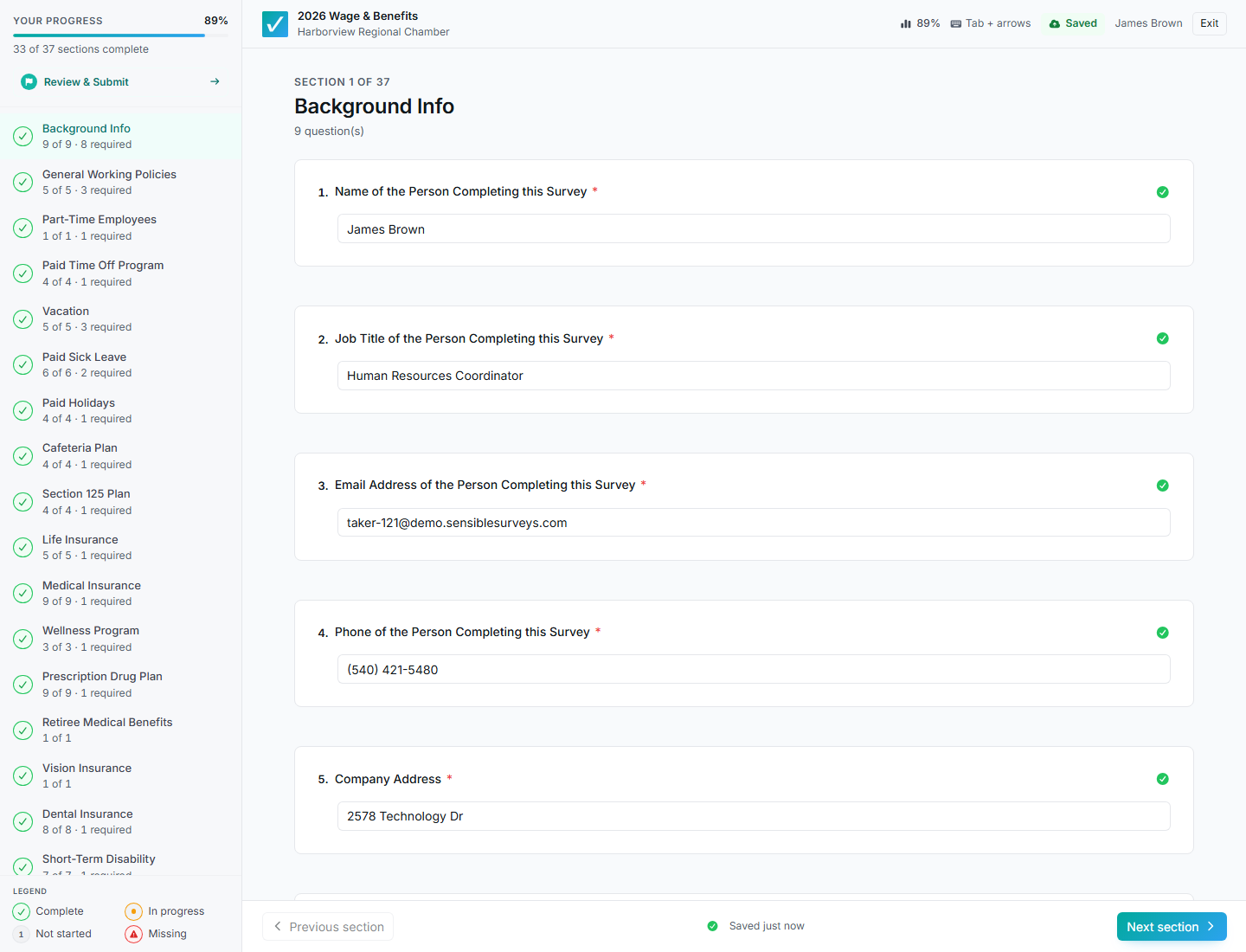Viewport: 1246px width, 952px height.
Task: Click the Paid Holidays status check icon
Action: 23,410
